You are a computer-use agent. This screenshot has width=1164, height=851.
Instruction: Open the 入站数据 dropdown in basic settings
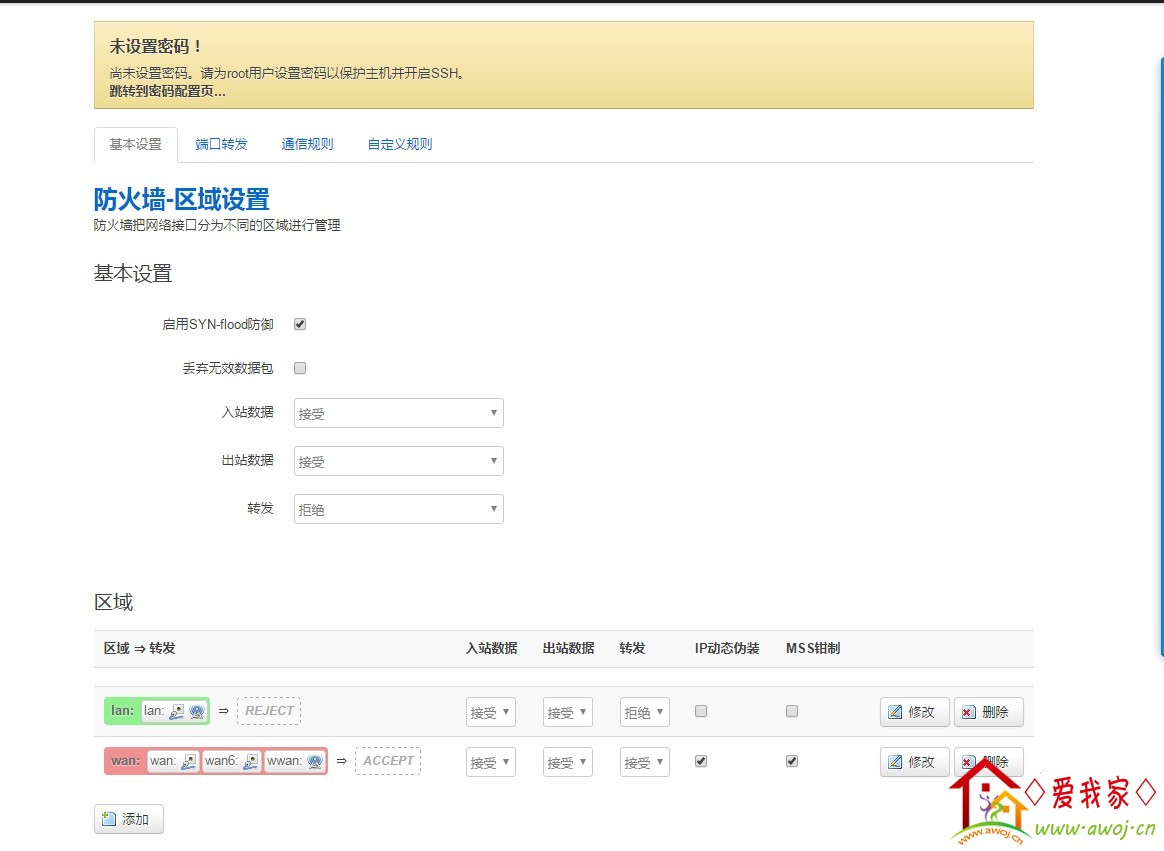pyautogui.click(x=398, y=413)
